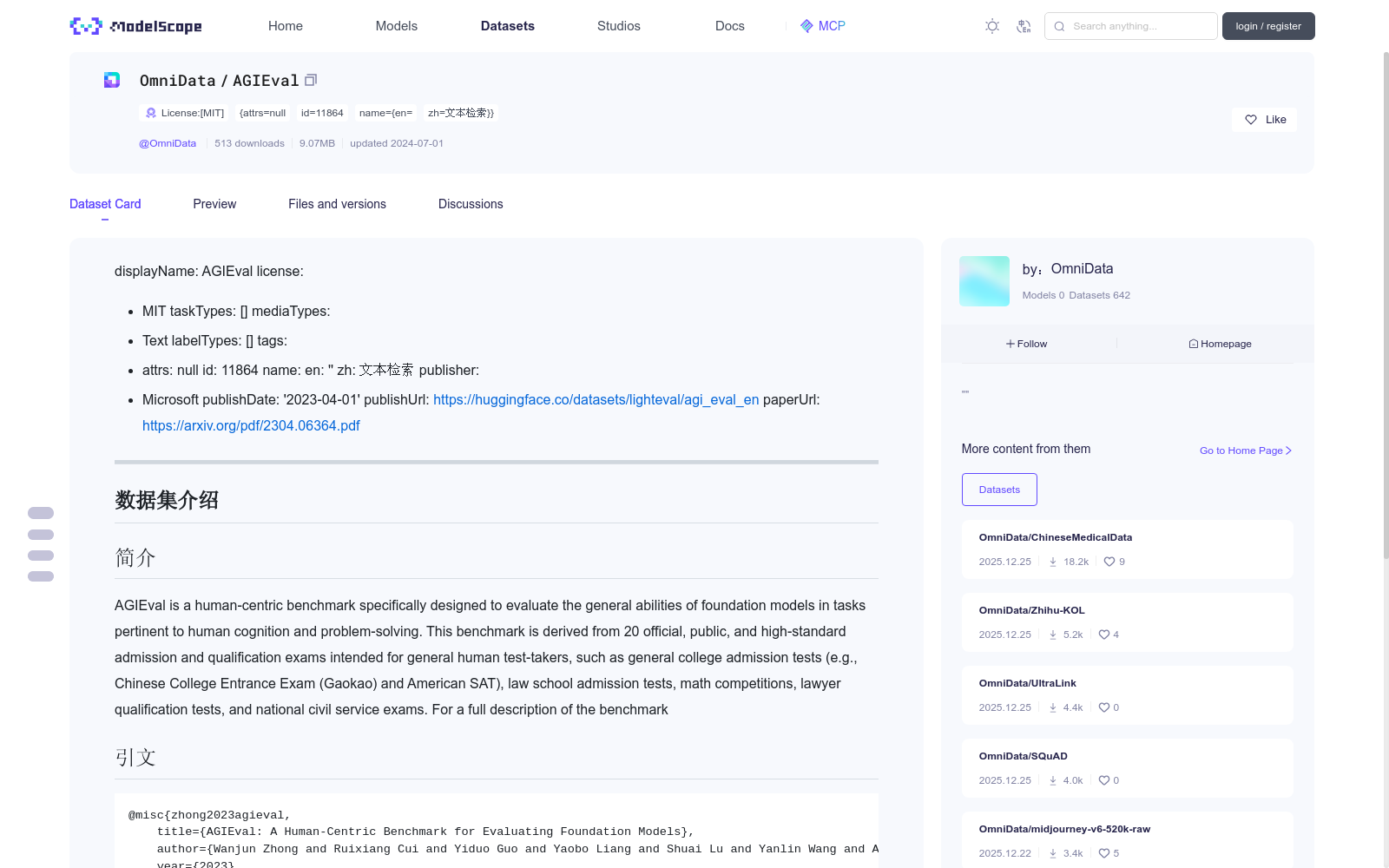
Task: Go to the Models navigation item
Action: coord(397,26)
